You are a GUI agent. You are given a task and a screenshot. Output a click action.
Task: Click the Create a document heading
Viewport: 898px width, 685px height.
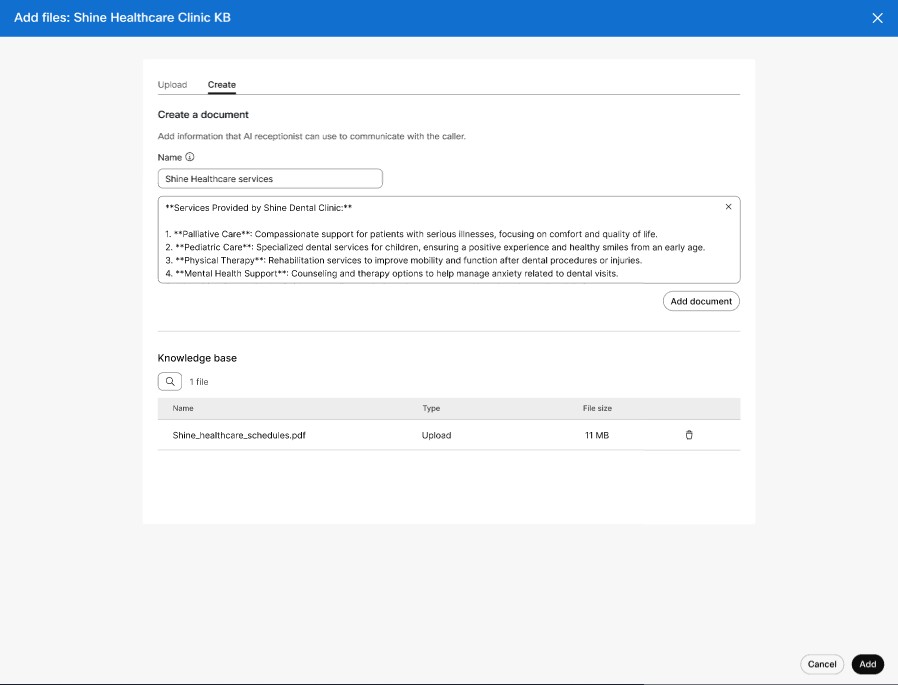point(203,115)
